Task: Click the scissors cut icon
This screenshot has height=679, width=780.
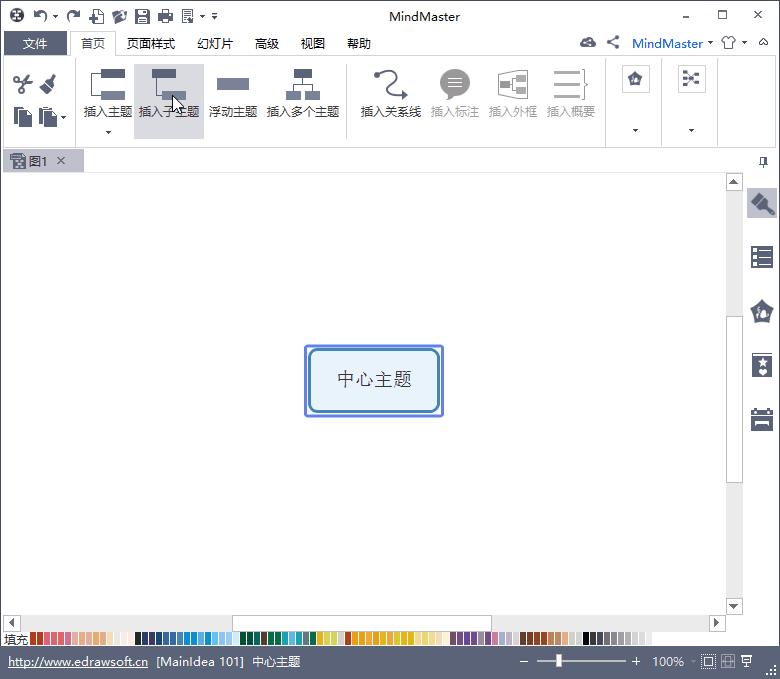Action: 22,84
